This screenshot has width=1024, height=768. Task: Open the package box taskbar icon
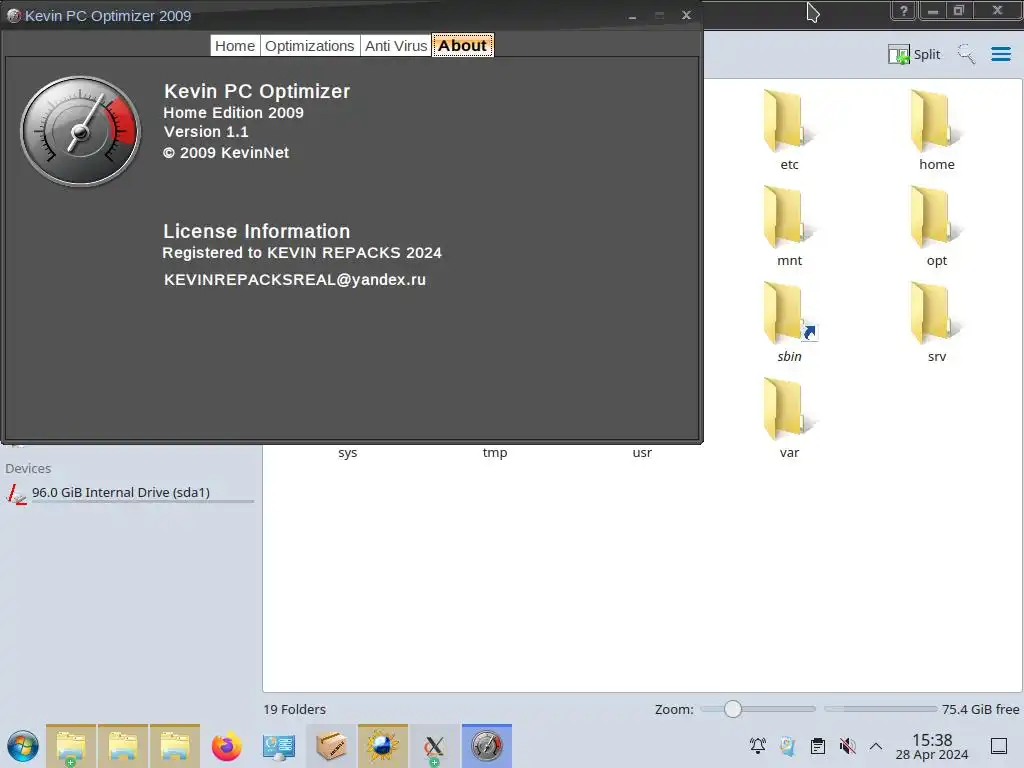coord(331,746)
